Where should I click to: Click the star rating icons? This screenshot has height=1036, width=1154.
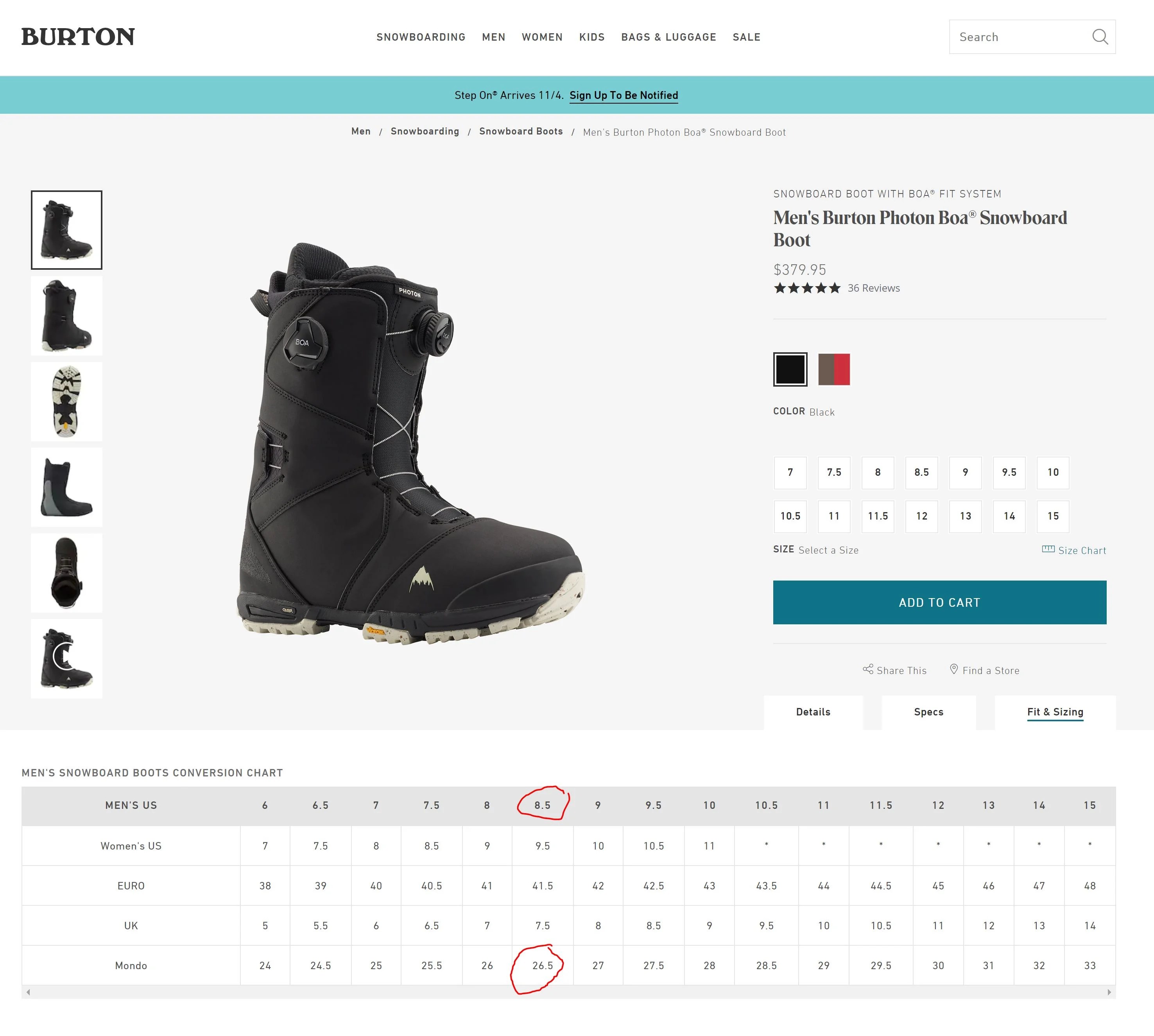pyautogui.click(x=807, y=288)
